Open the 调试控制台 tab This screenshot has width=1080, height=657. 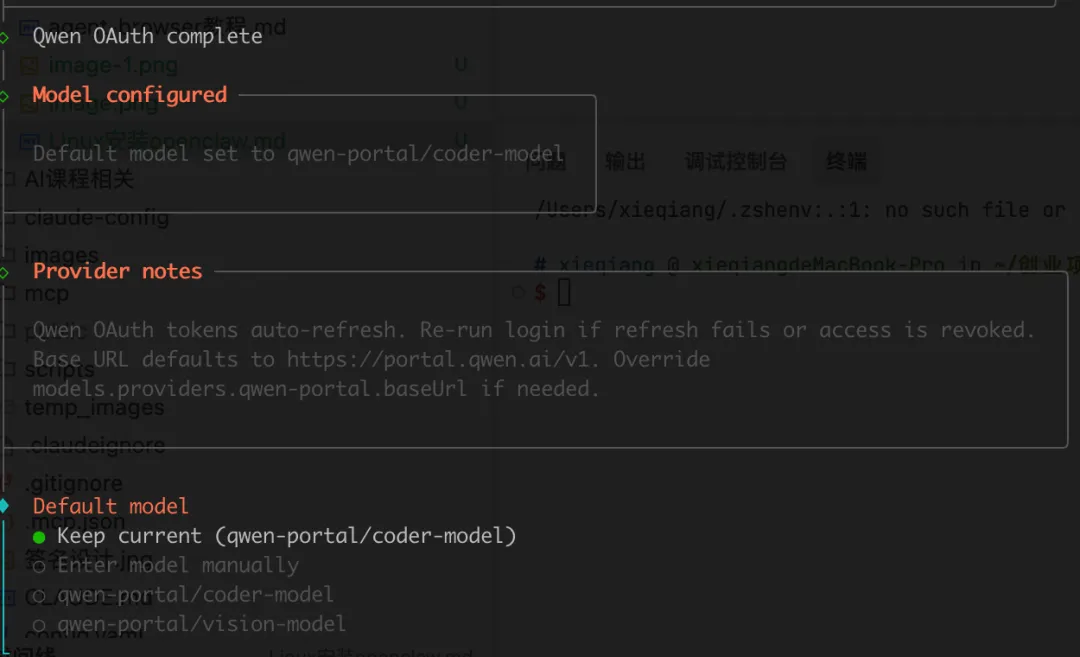coord(735,162)
